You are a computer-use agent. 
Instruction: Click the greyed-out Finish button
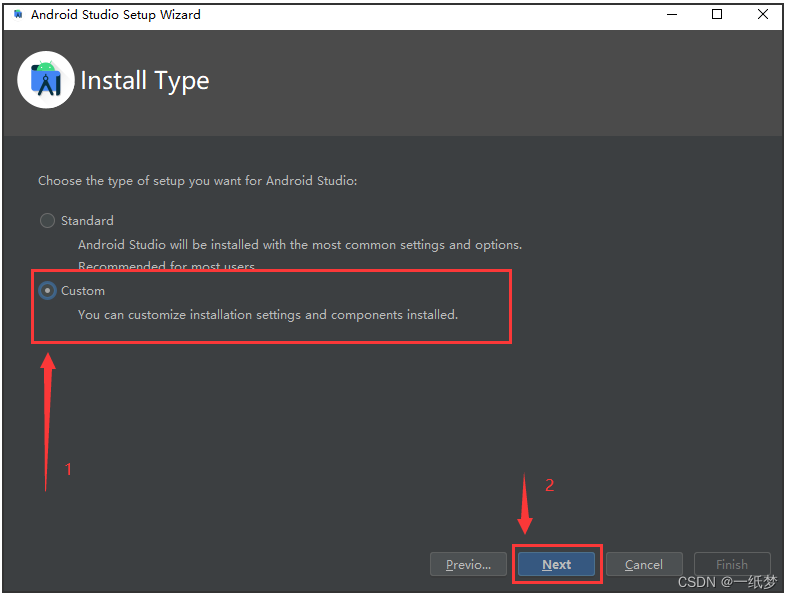point(732,564)
